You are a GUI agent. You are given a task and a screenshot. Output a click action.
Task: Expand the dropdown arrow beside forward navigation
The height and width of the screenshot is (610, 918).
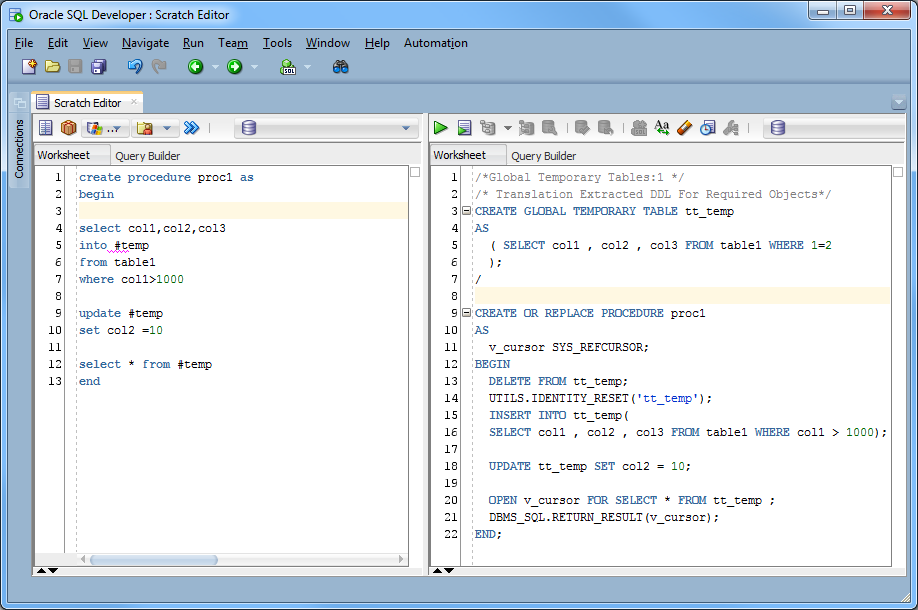click(x=253, y=66)
